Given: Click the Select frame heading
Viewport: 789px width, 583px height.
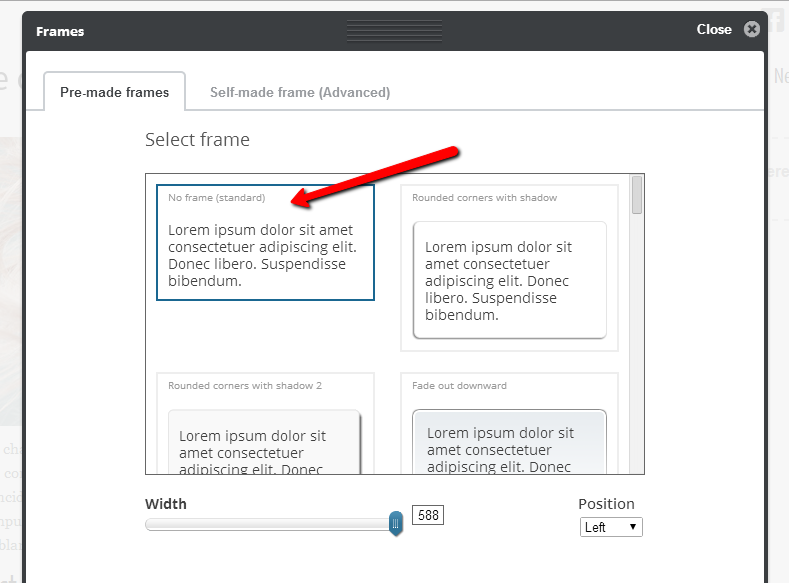Looking at the screenshot, I should pyautogui.click(x=197, y=140).
